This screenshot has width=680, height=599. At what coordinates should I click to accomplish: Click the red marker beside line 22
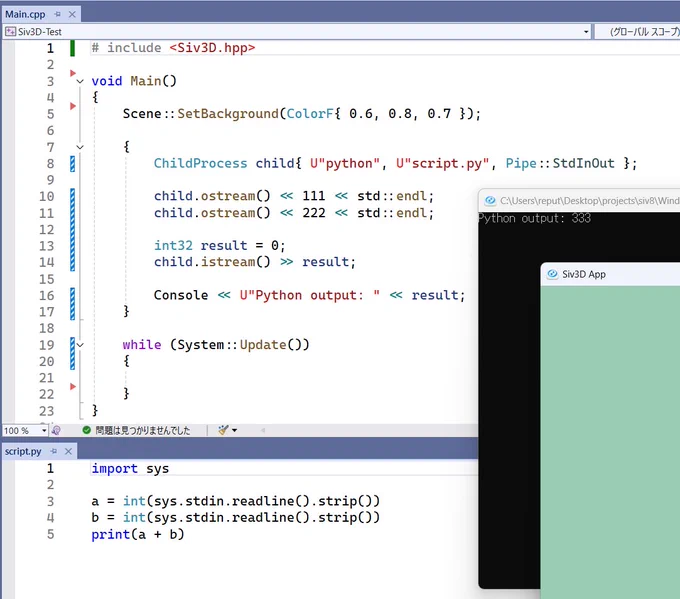(73, 386)
